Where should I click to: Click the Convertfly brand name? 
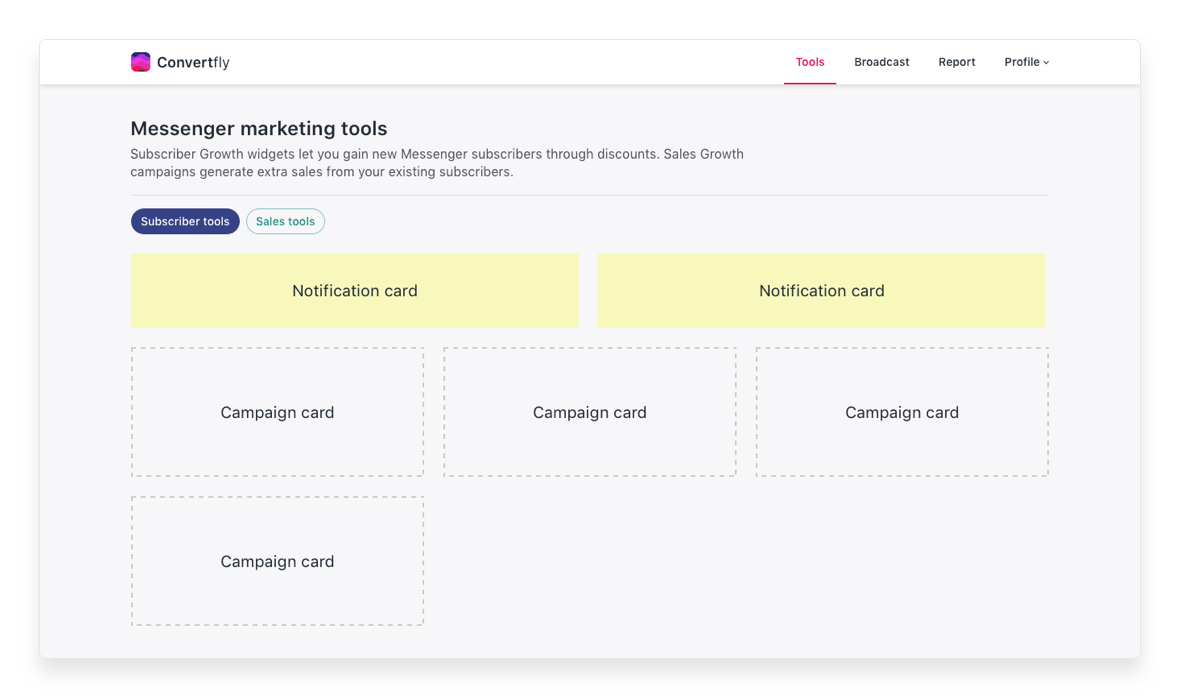coord(193,62)
